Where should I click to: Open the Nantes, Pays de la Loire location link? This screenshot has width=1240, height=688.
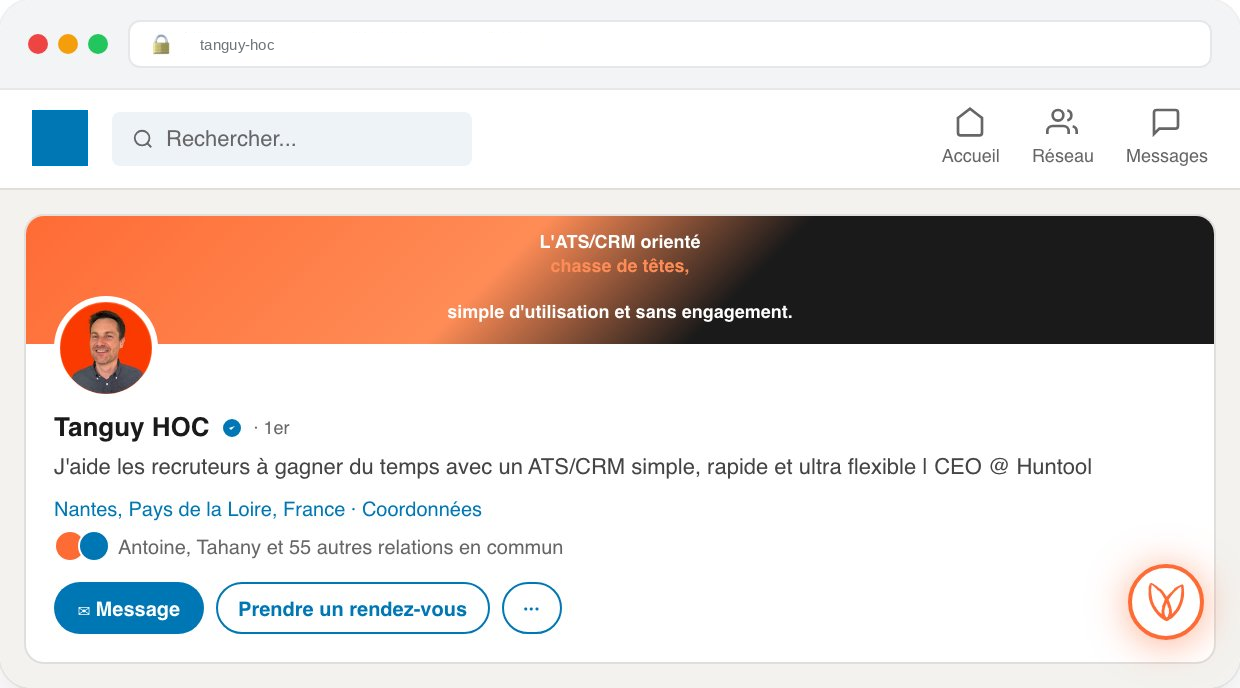coord(198,509)
